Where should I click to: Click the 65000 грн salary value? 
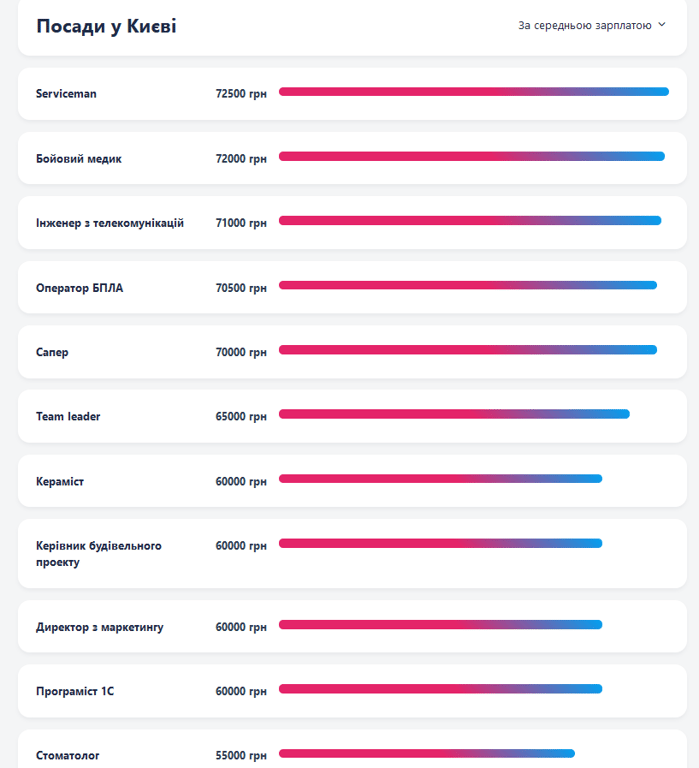pos(241,416)
